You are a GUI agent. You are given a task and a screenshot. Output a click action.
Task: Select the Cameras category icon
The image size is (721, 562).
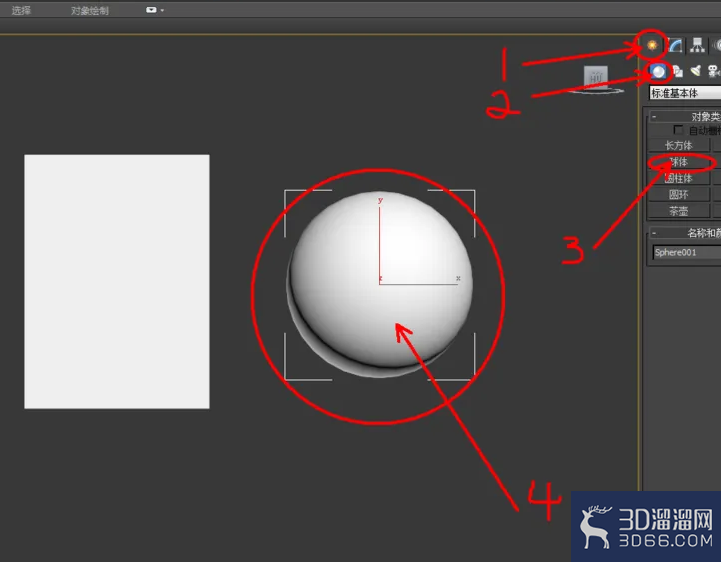pos(714,71)
